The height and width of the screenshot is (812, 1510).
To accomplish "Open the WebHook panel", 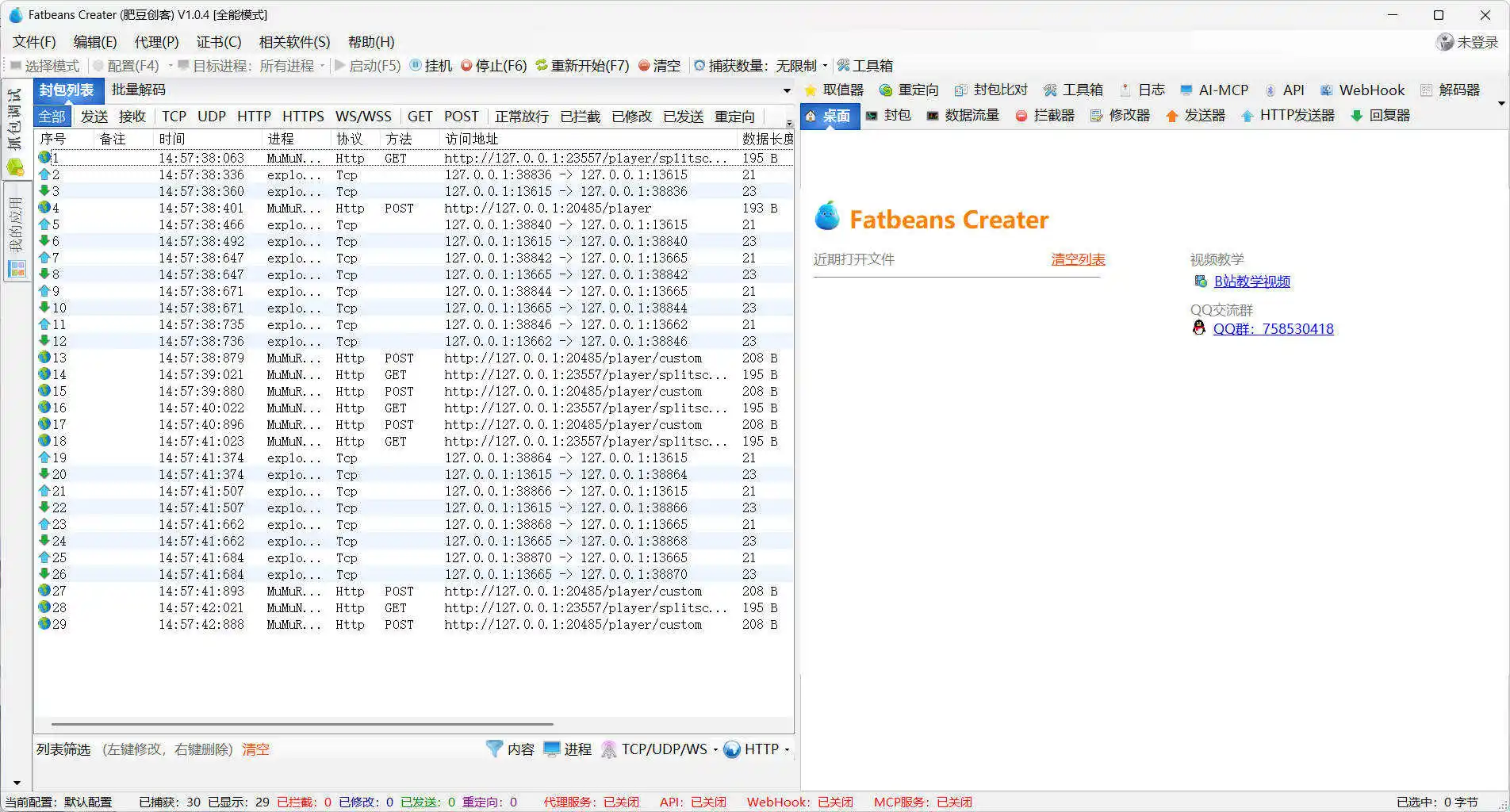I will coord(1362,90).
